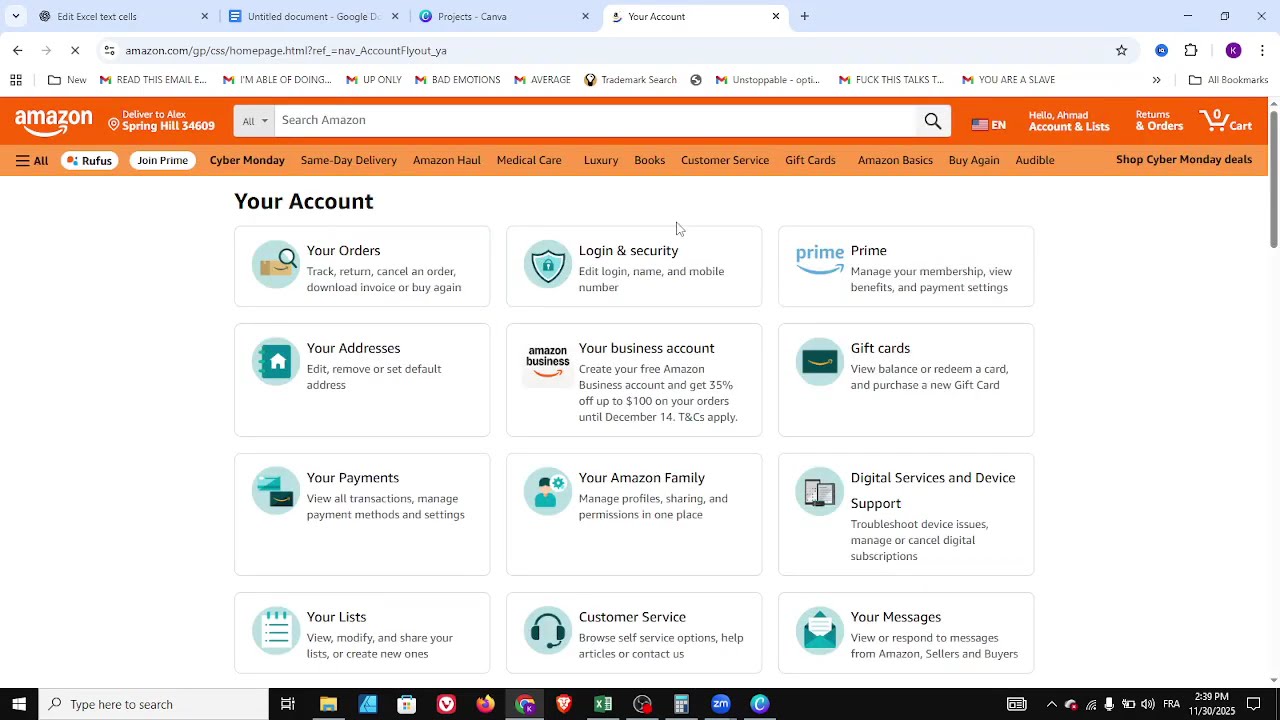Open the Zoom taskbar icon

point(721,704)
